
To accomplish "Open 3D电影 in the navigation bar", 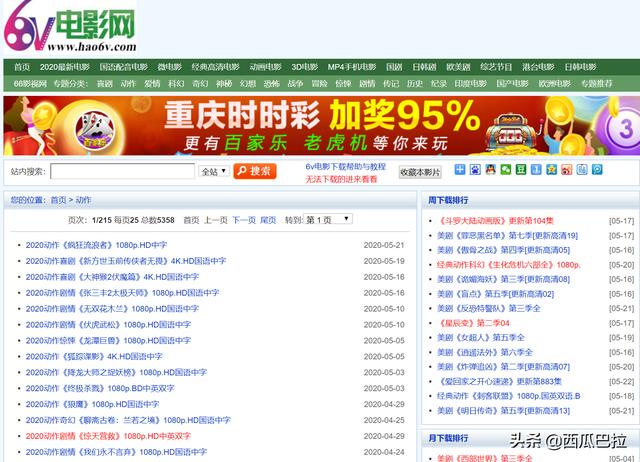I will pos(304,67).
